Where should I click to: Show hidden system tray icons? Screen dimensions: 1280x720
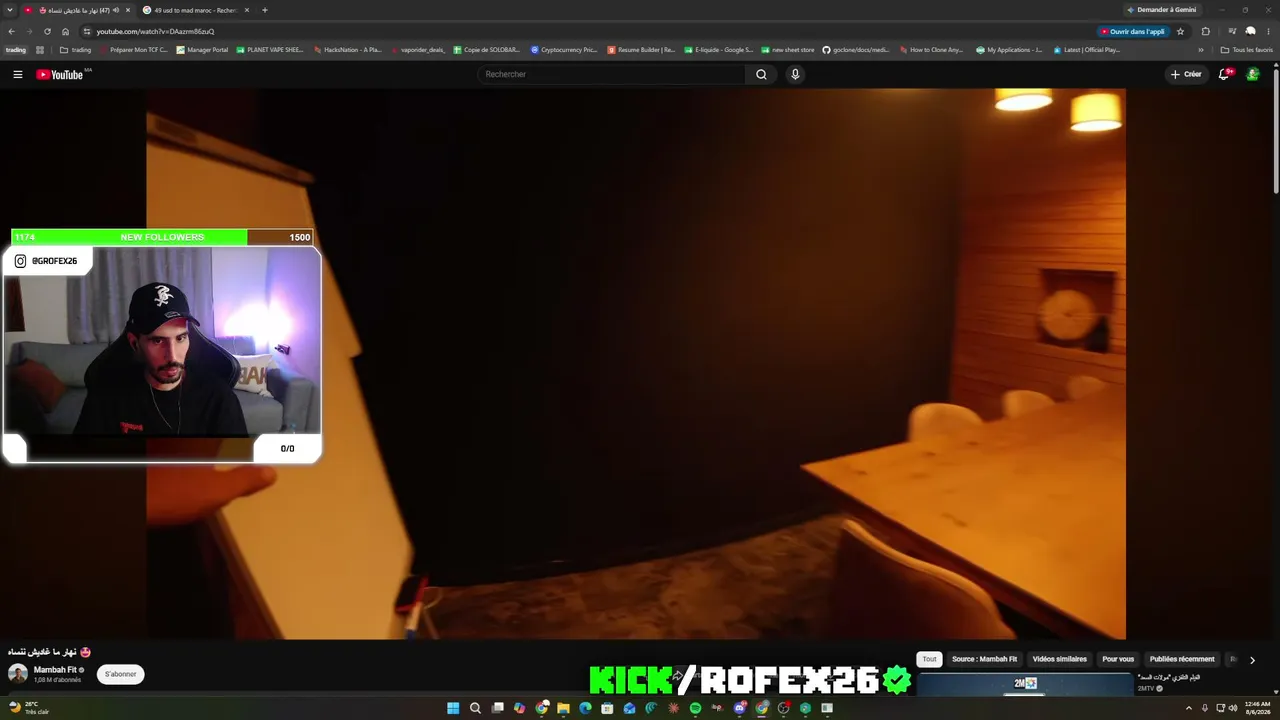click(1190, 708)
